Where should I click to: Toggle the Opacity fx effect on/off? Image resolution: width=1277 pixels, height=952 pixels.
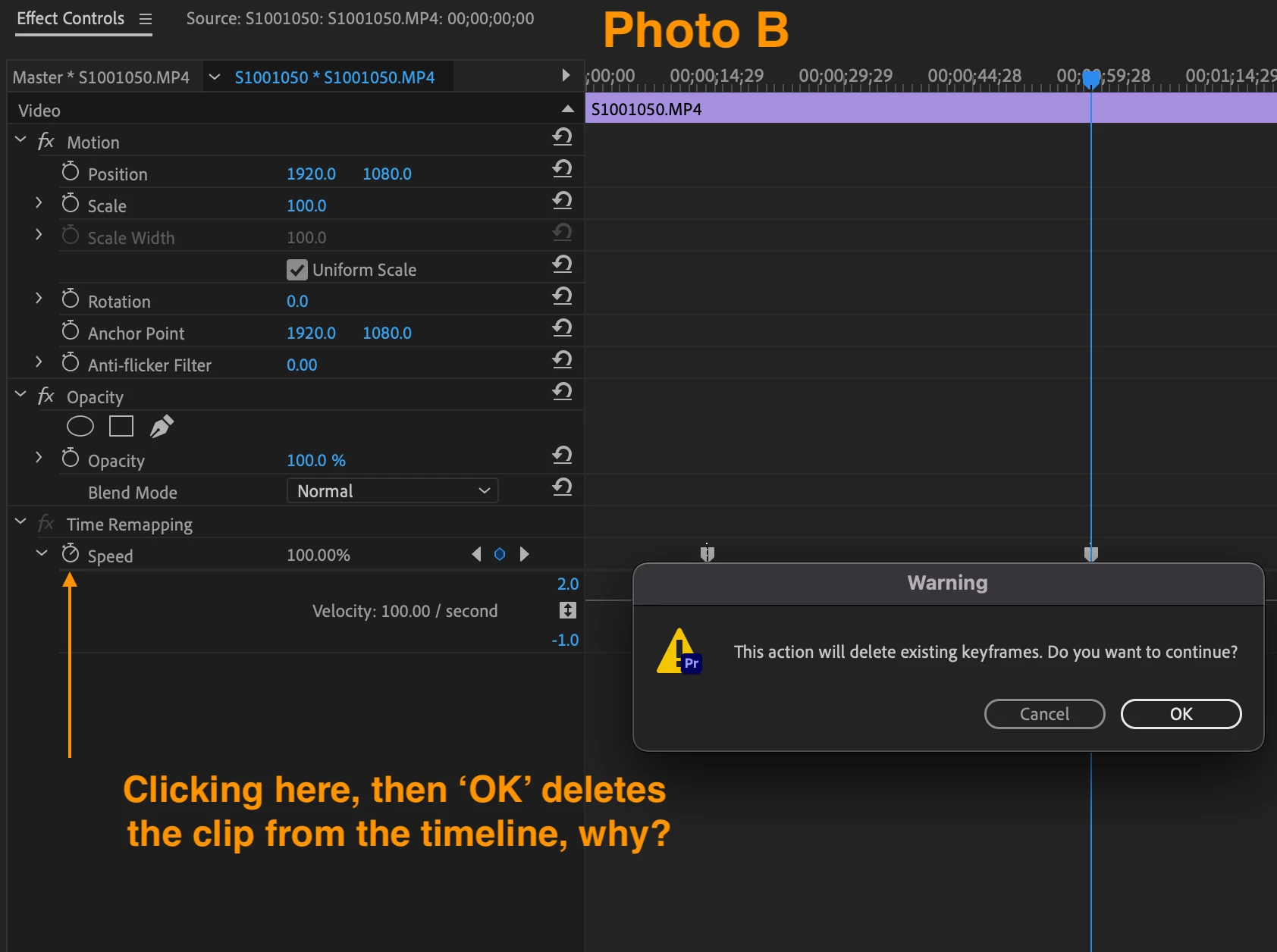click(x=46, y=396)
